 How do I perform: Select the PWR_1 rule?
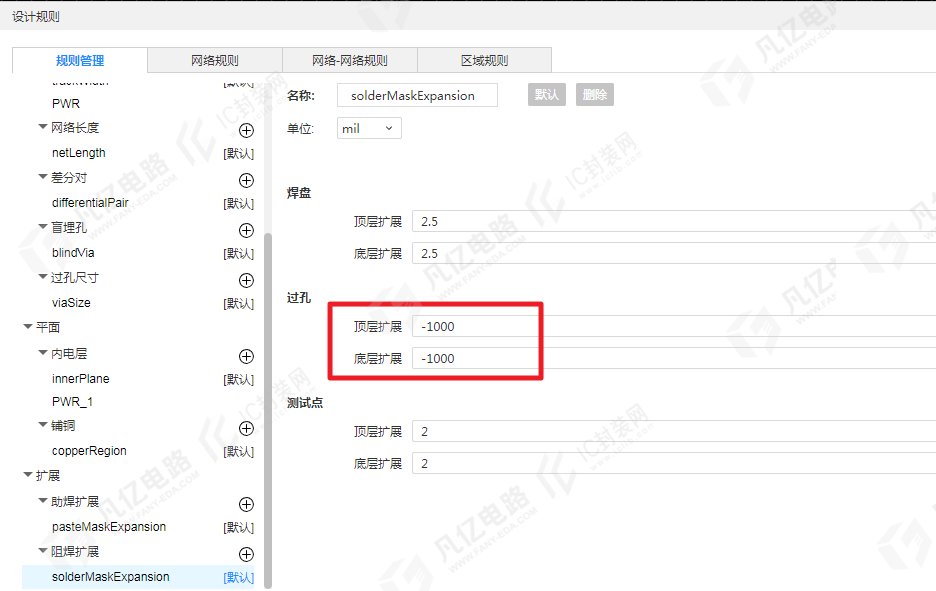(x=72, y=402)
